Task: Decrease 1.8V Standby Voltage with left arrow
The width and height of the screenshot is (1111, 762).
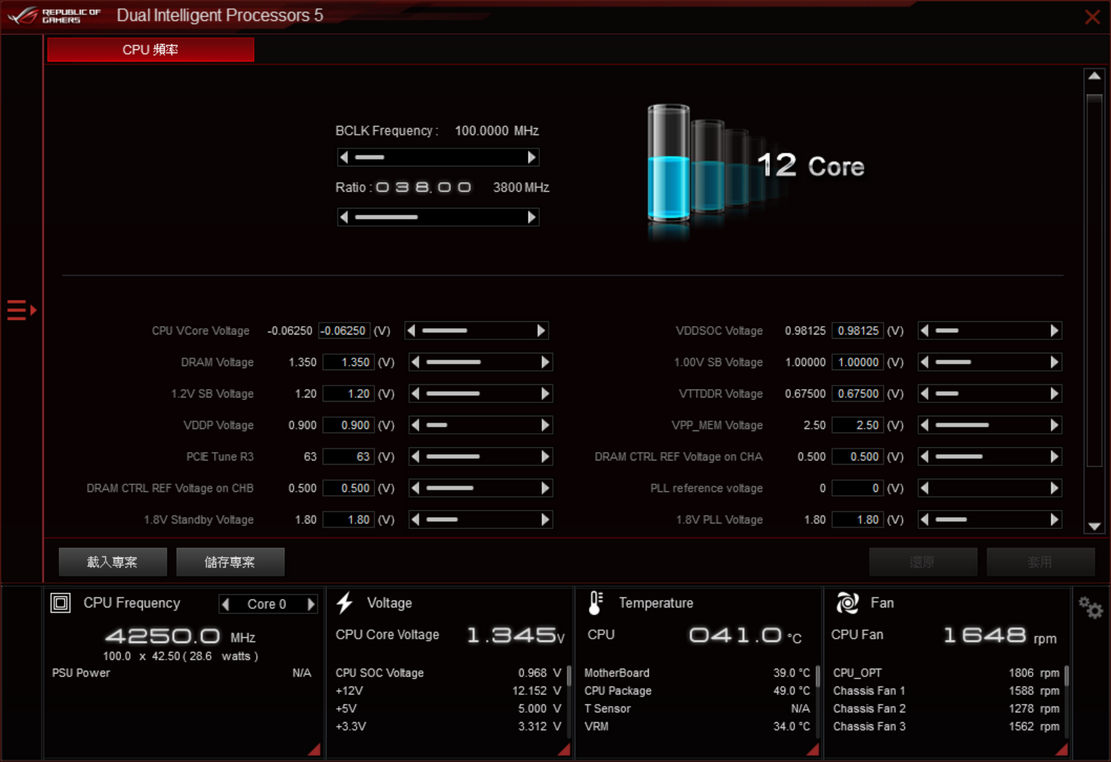Action: pos(416,520)
